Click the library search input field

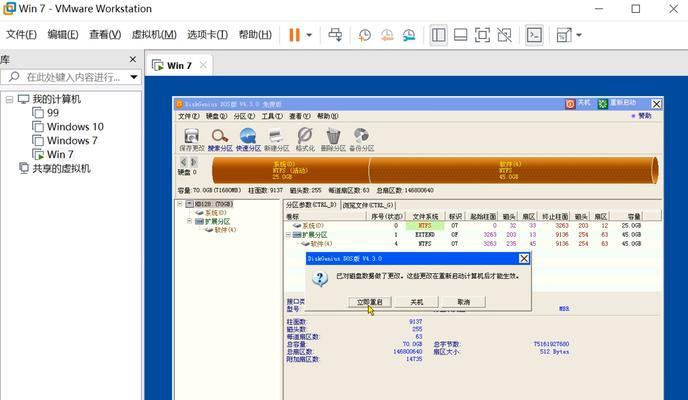coord(72,77)
